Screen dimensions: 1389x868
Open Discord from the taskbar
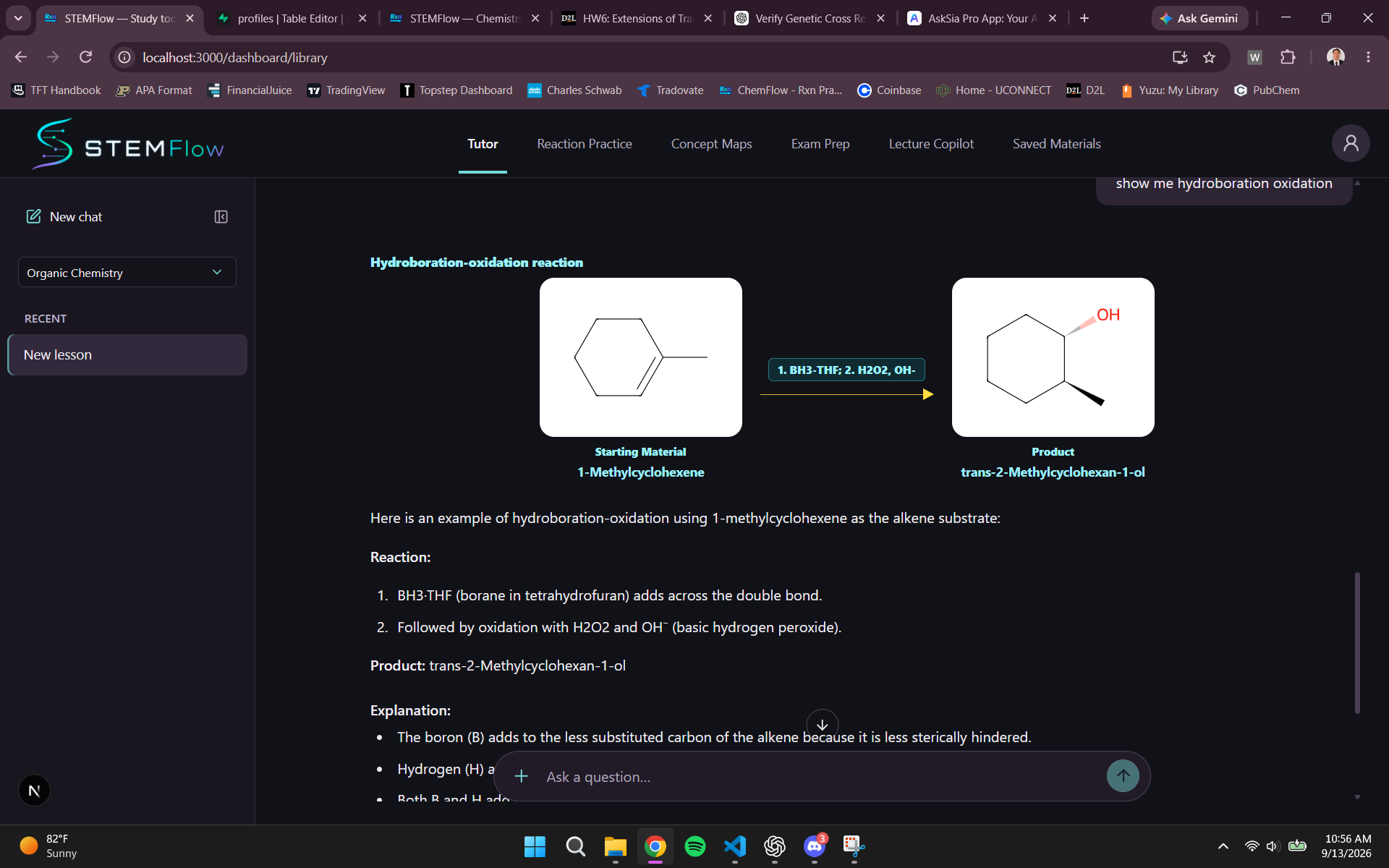[x=815, y=846]
